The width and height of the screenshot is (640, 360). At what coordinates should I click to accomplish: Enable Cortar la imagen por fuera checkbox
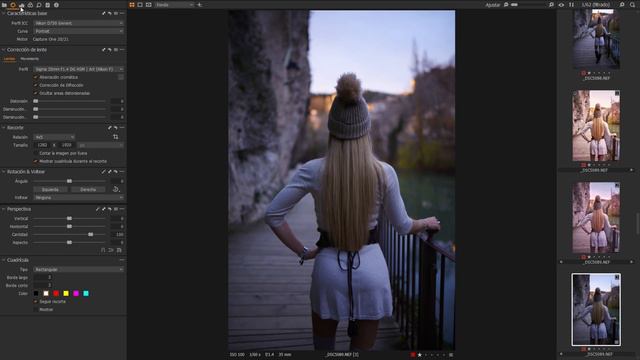[x=36, y=153]
